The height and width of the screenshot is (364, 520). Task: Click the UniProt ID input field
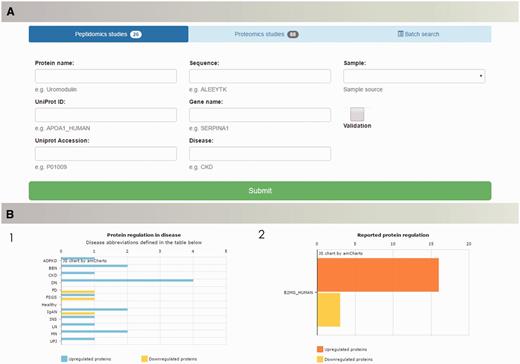pos(106,115)
